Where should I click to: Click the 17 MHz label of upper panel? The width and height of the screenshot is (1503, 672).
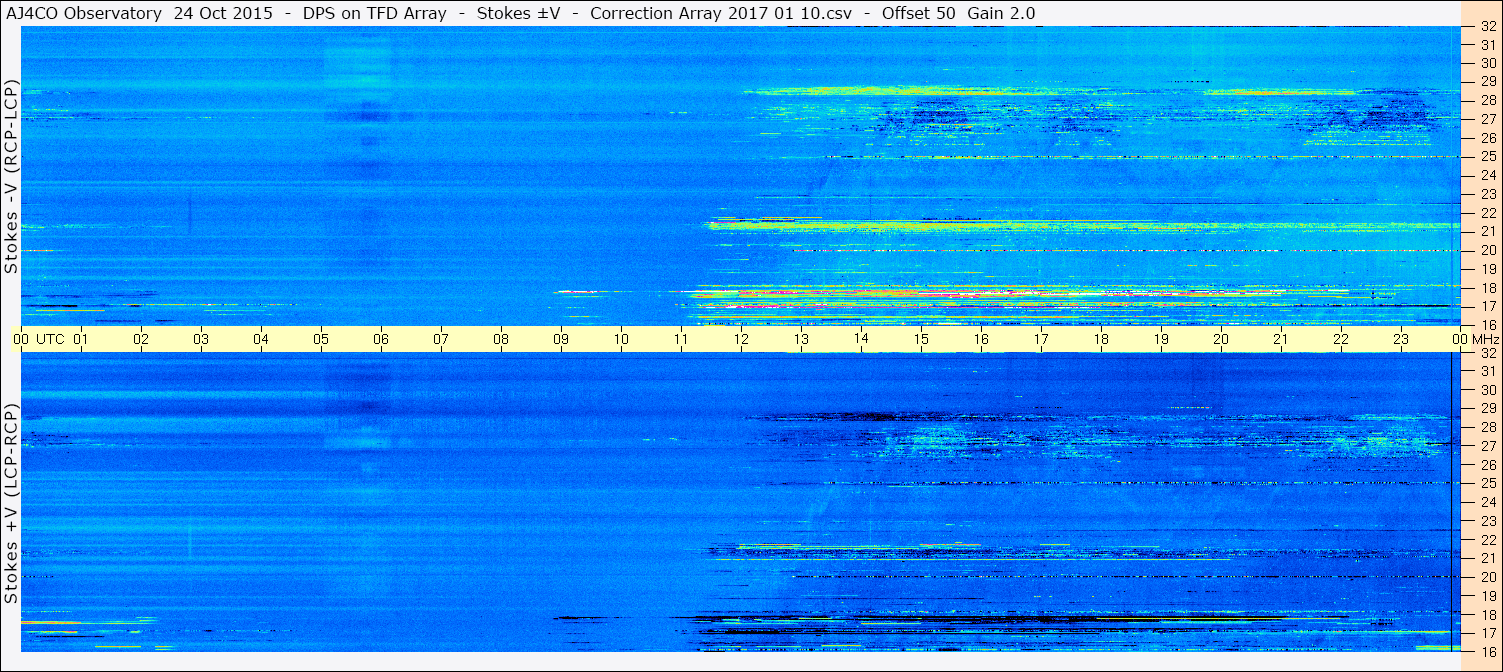[1487, 307]
